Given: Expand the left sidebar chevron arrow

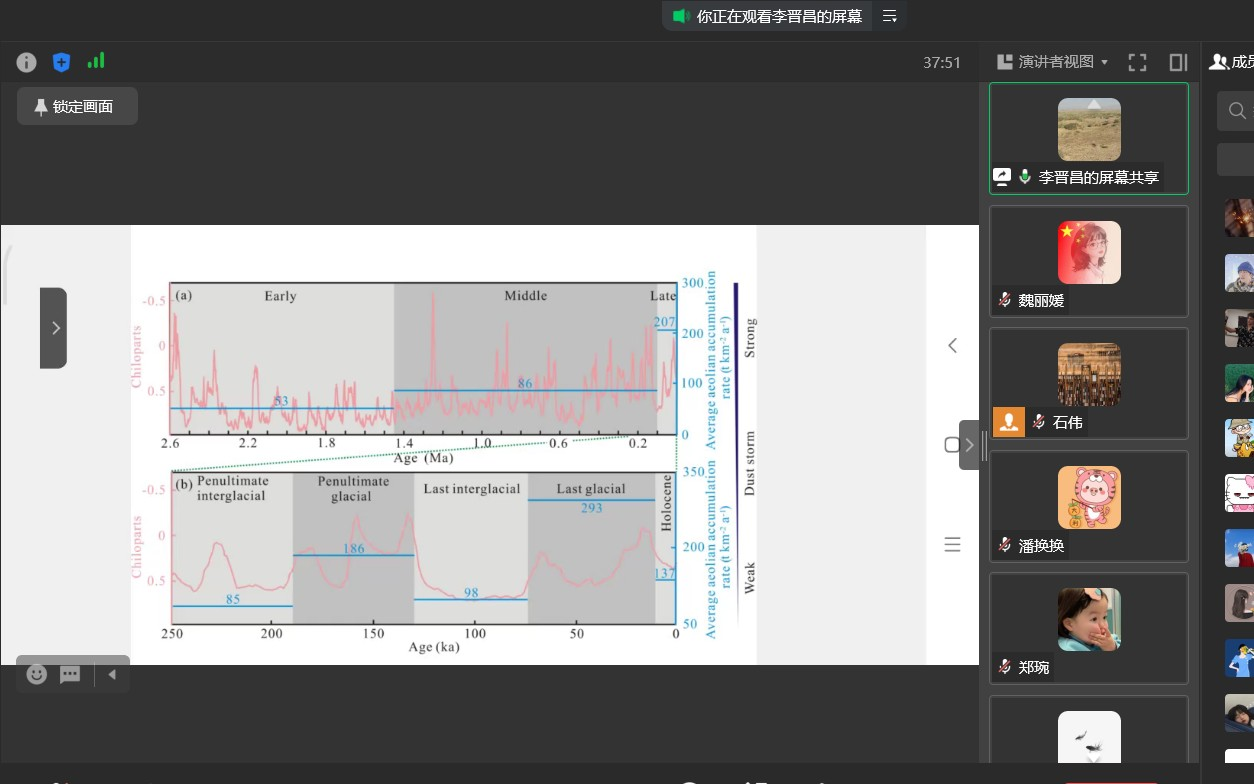Looking at the screenshot, I should (x=54, y=328).
